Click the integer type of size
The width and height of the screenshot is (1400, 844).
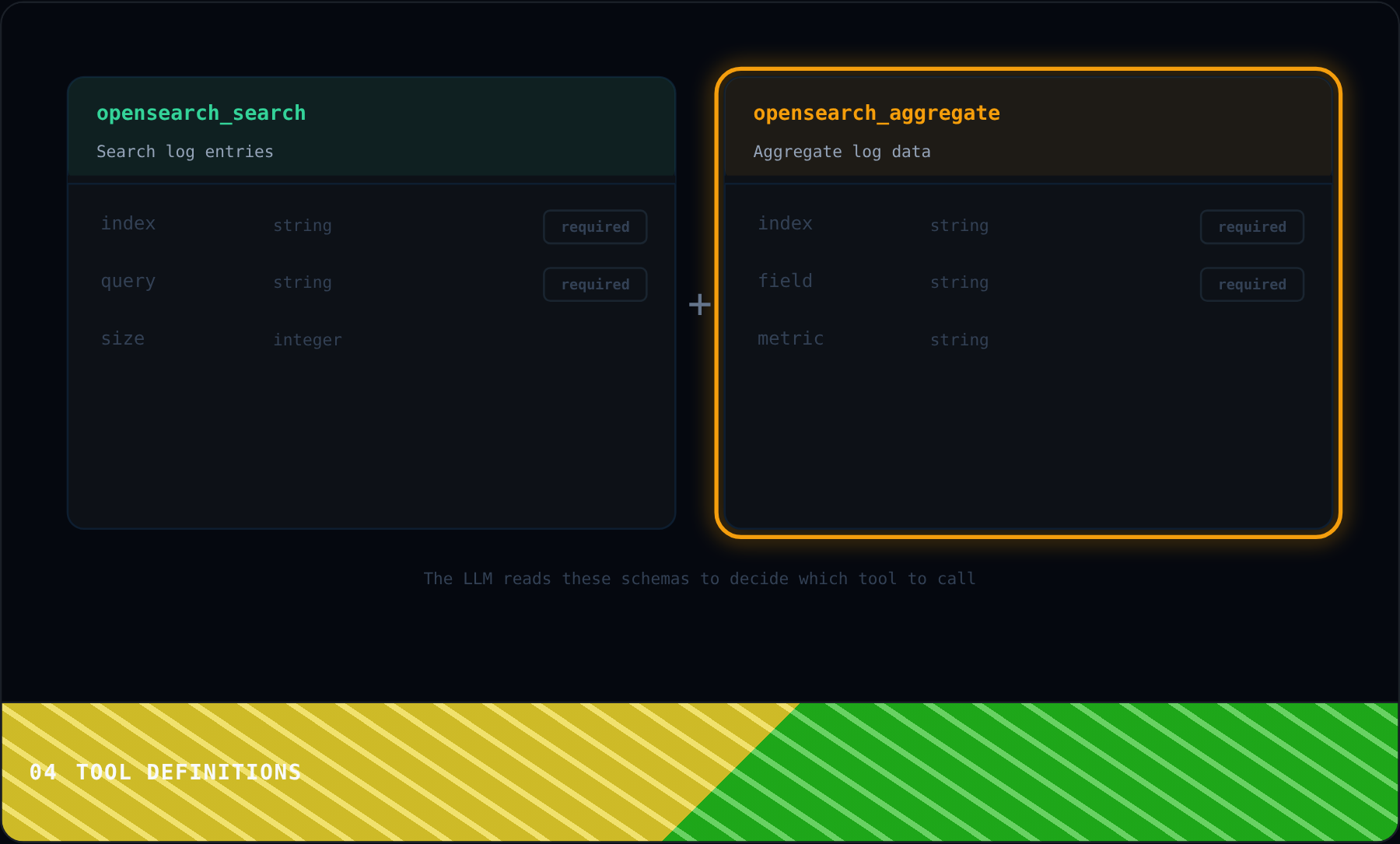307,340
